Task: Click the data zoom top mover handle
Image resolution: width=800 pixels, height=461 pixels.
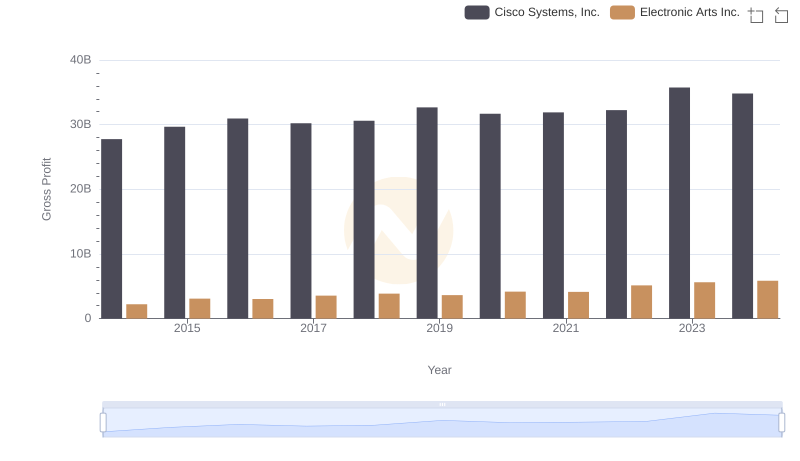Action: pos(442,404)
